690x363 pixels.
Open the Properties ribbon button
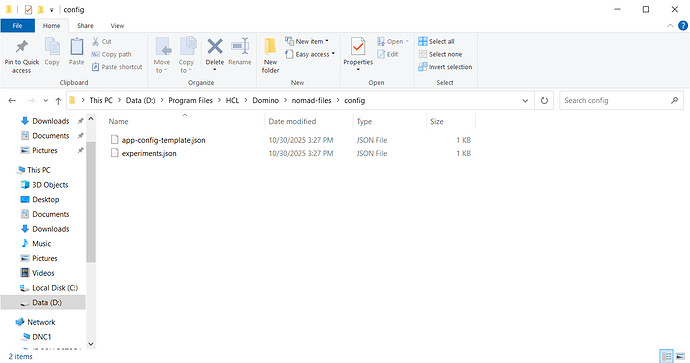(358, 53)
